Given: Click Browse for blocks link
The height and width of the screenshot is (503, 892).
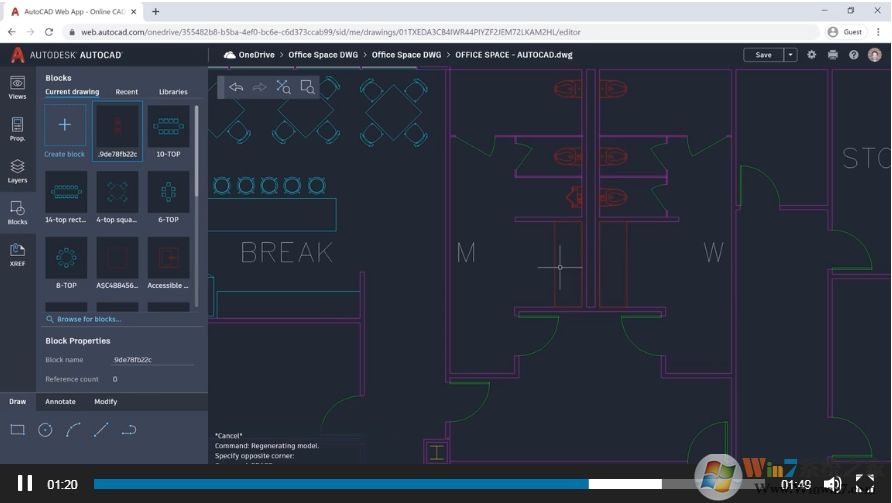Looking at the screenshot, I should [89, 319].
